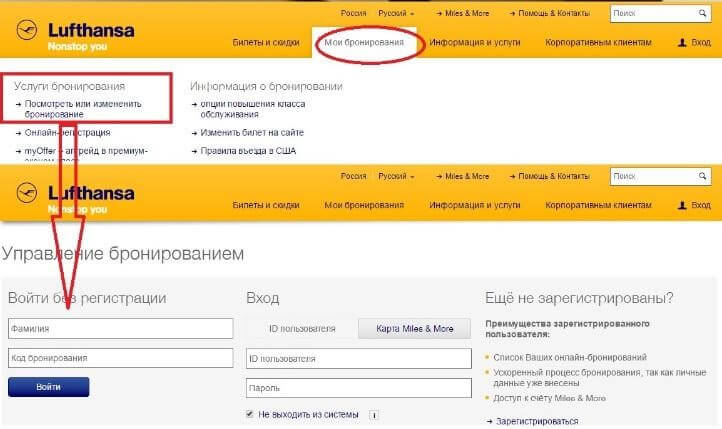Screen dimensions: 722x429
Task: Click the Преимущества зарегистрированного пользователя text
Action: (x=567, y=329)
